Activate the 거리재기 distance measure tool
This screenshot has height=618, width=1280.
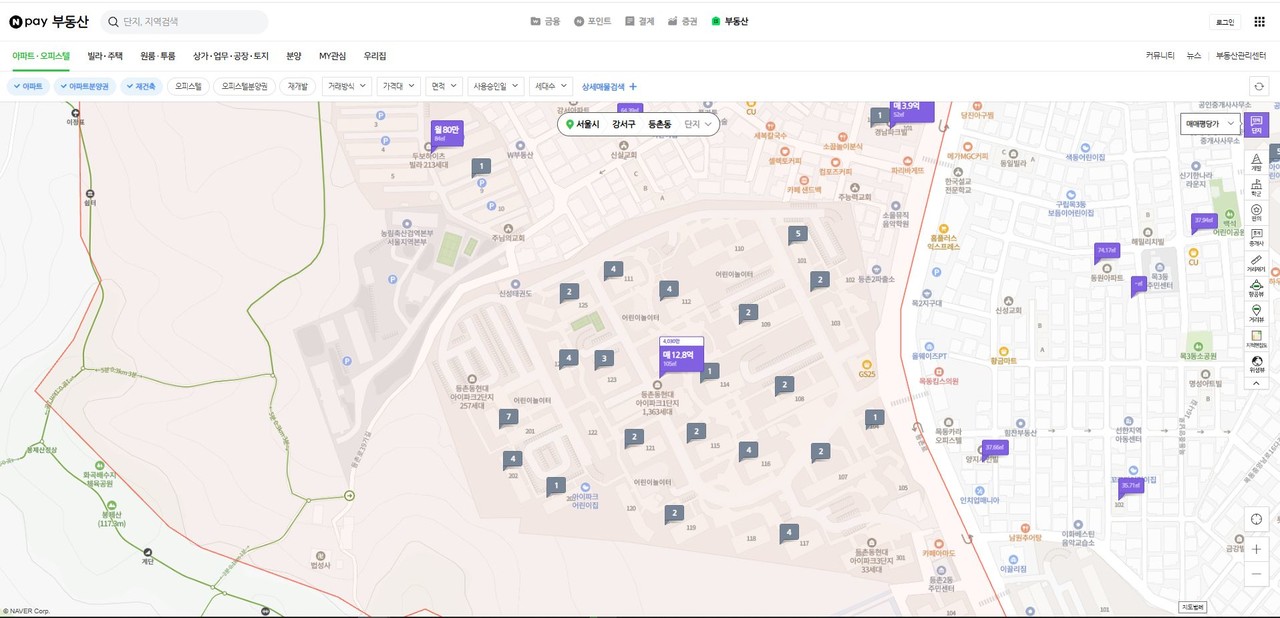1257,263
